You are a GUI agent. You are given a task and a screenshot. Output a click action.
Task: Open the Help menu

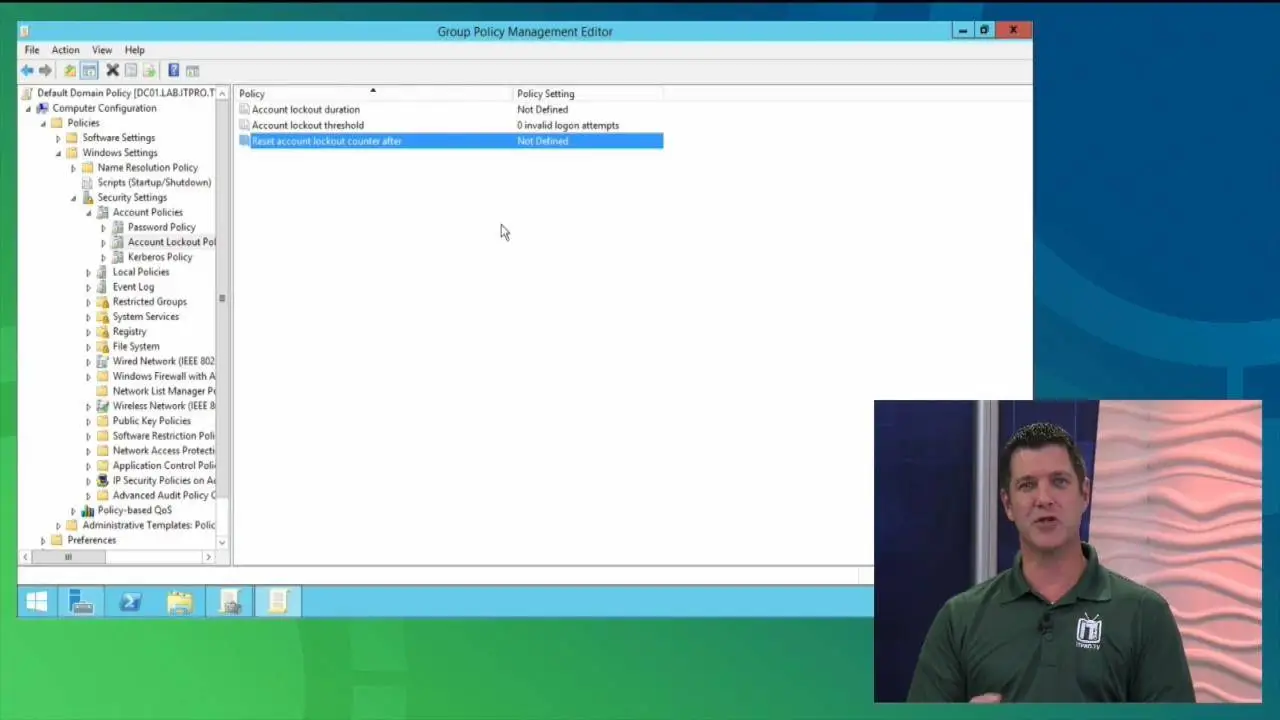tap(134, 50)
